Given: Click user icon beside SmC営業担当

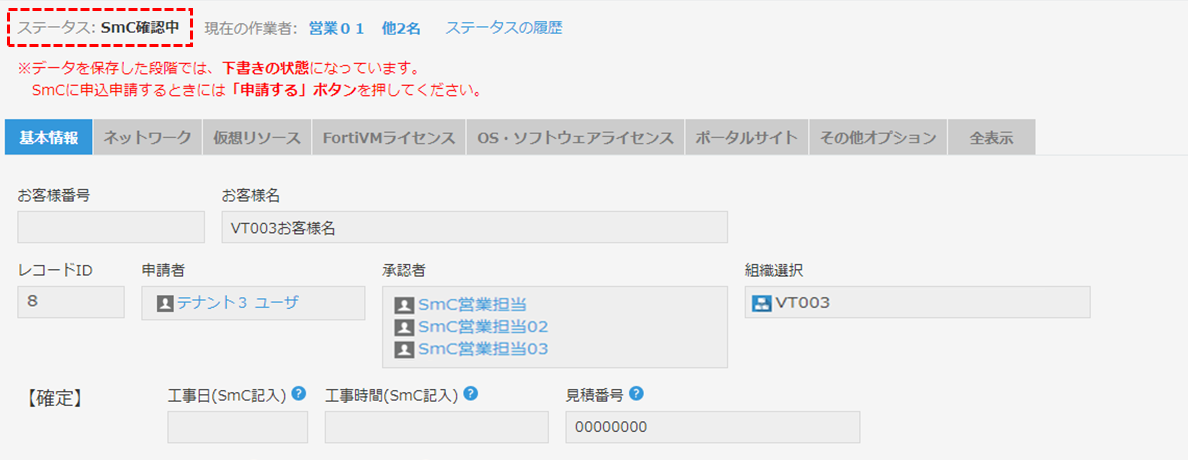Looking at the screenshot, I should click(x=405, y=305).
